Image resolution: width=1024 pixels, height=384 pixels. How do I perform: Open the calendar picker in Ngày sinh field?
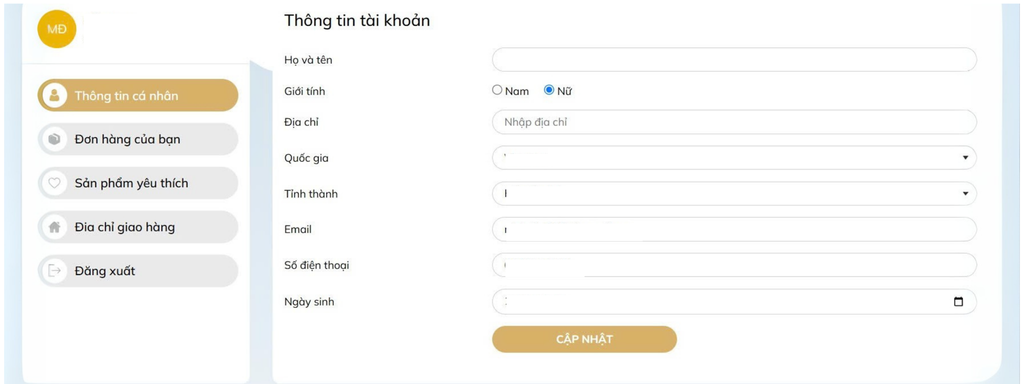pyautogui.click(x=959, y=302)
